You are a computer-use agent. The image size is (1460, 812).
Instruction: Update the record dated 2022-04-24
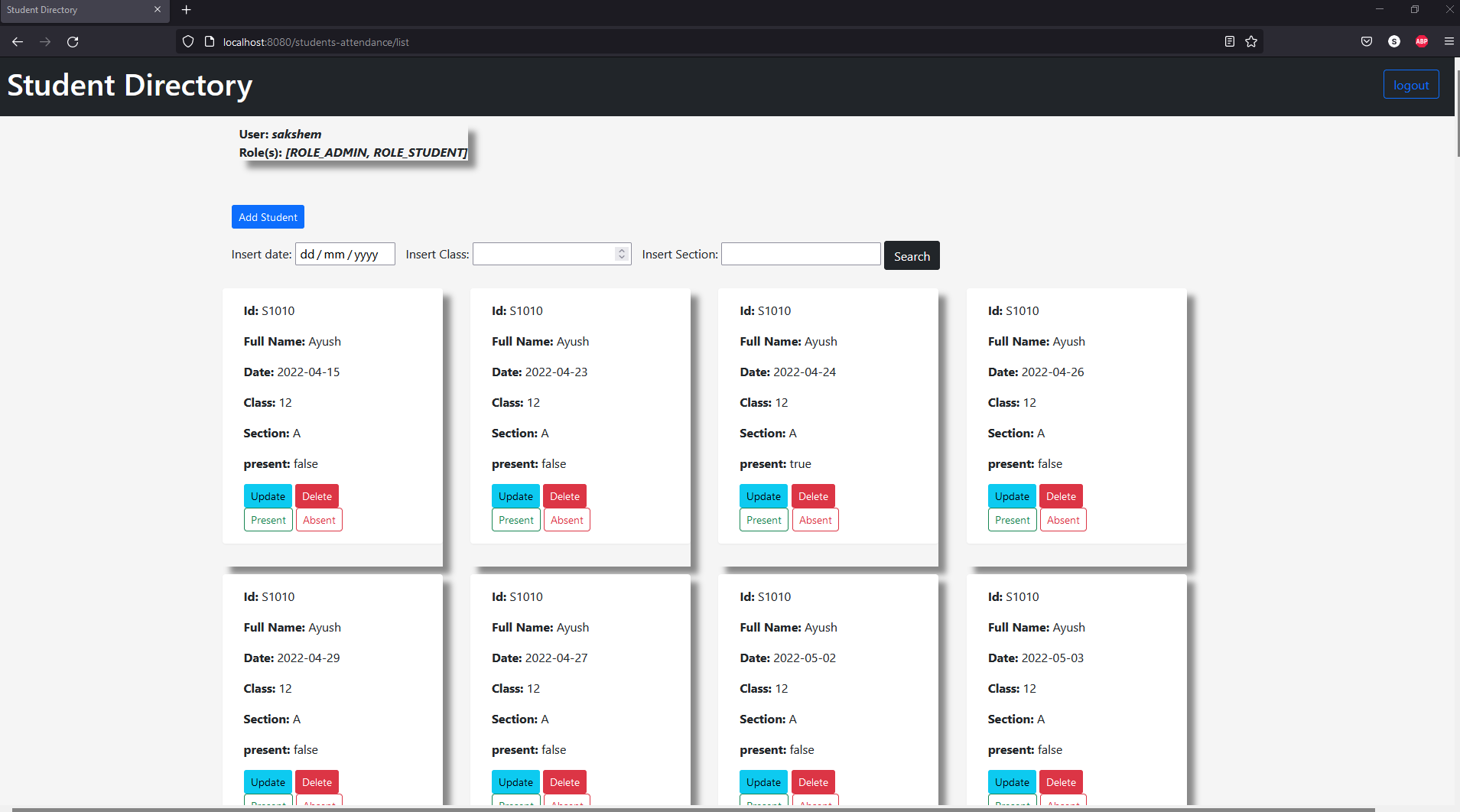[x=763, y=495]
